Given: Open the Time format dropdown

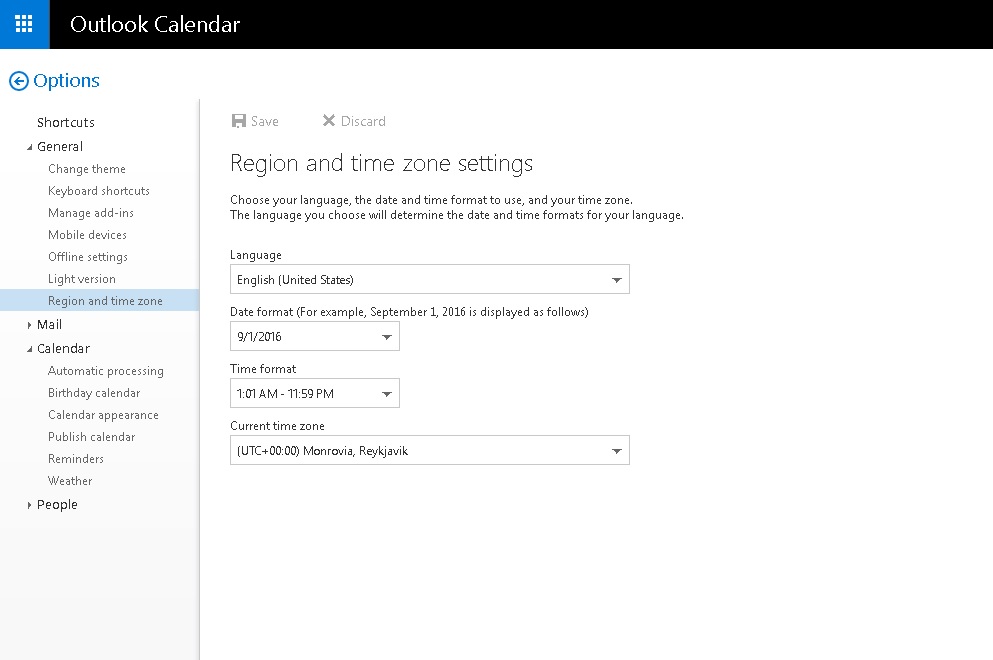Looking at the screenshot, I should [x=315, y=393].
